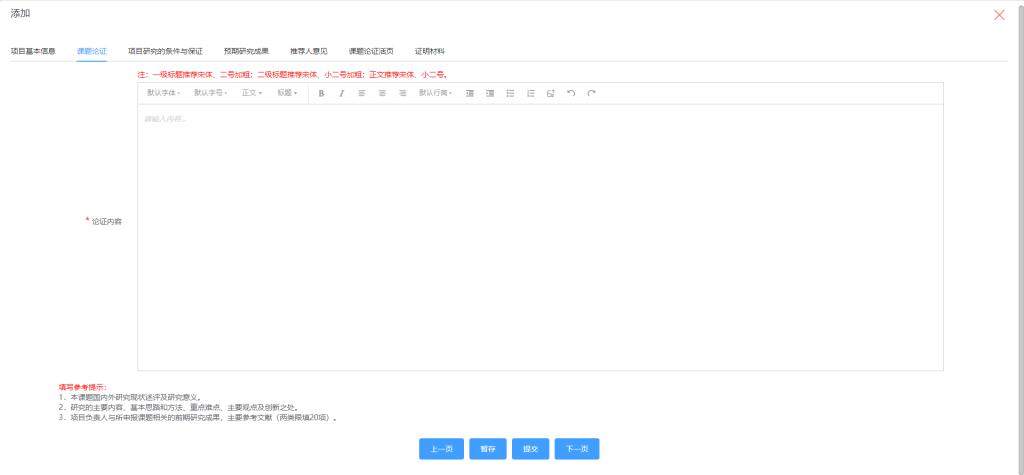Undo the last edit
The image size is (1024, 475).
click(571, 93)
